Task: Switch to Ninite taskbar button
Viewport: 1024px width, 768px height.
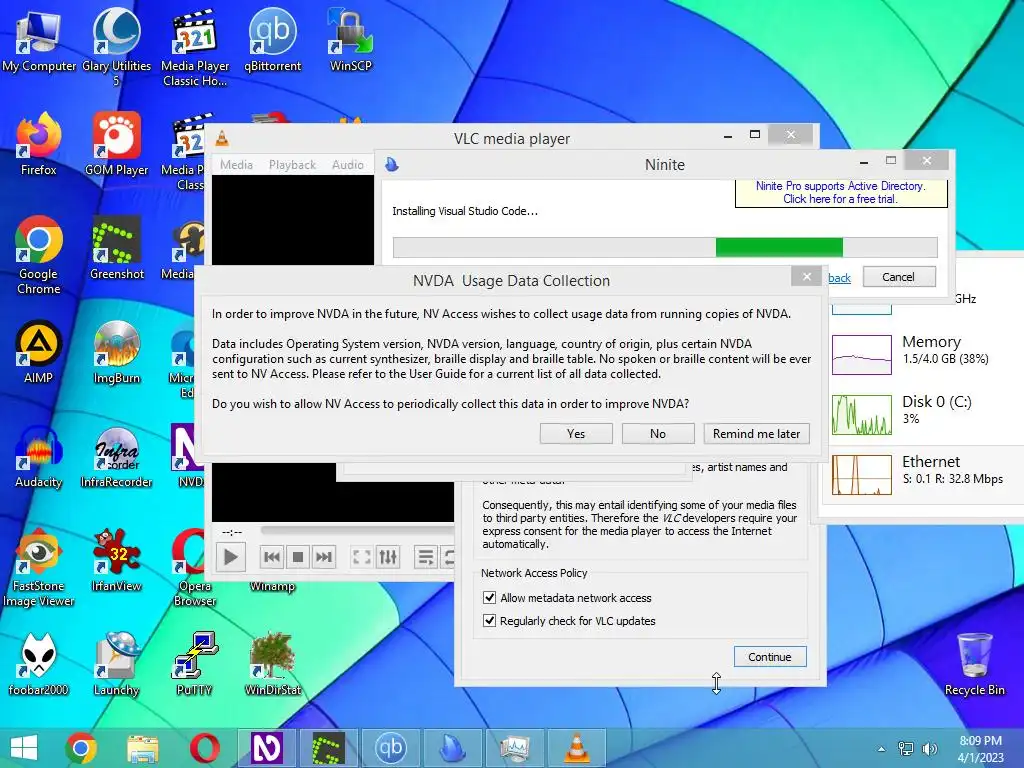Action: (453, 748)
